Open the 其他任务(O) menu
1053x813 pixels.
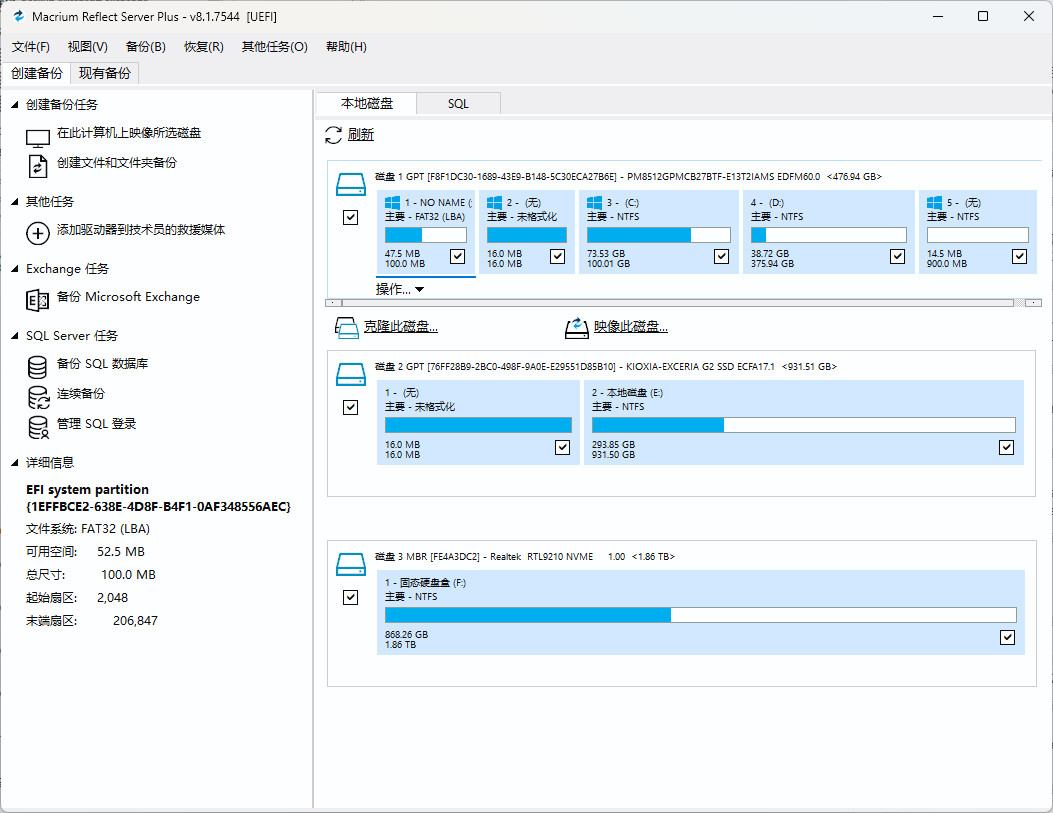pyautogui.click(x=275, y=47)
